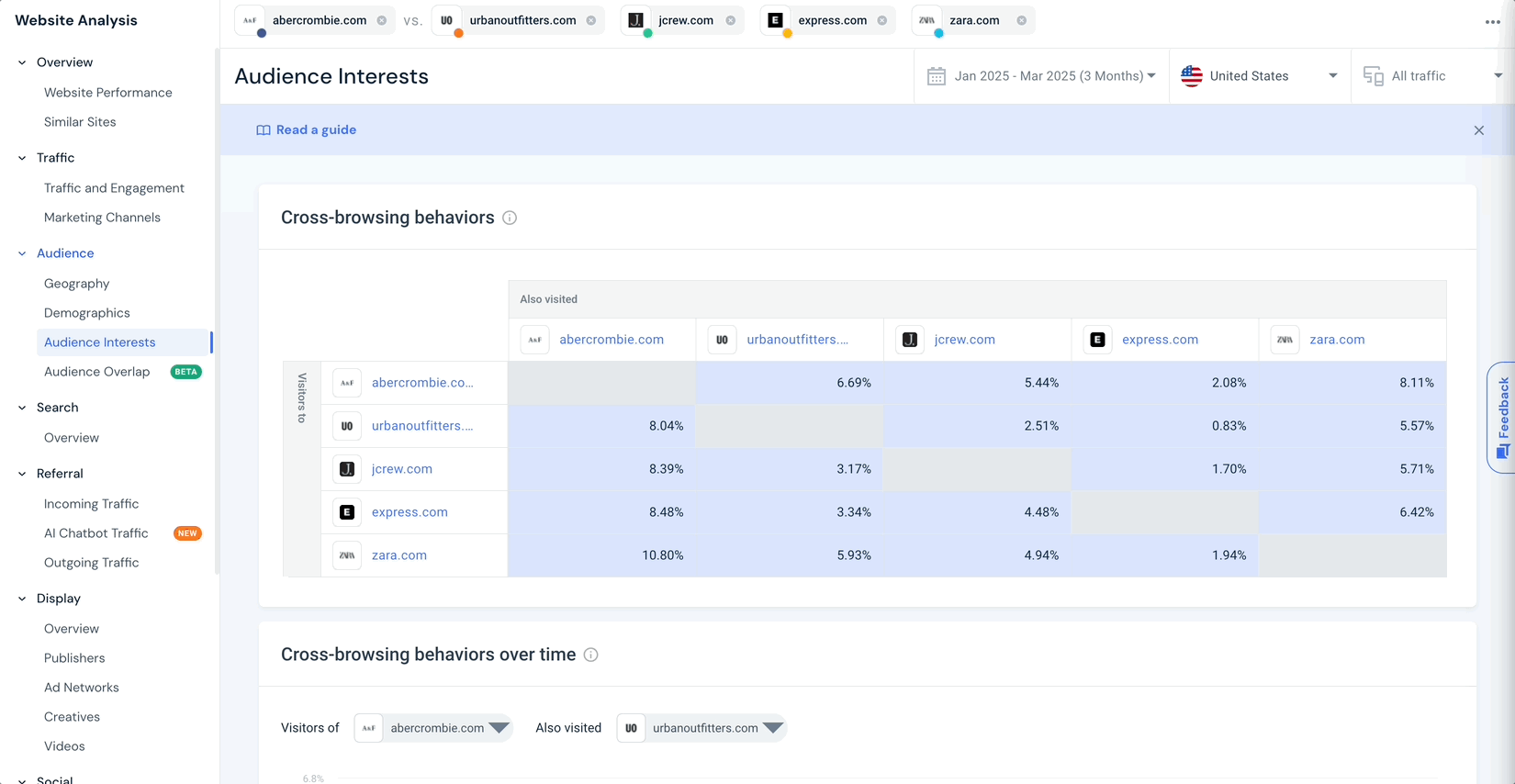
Task: Click the United States flag icon
Action: click(x=1192, y=76)
